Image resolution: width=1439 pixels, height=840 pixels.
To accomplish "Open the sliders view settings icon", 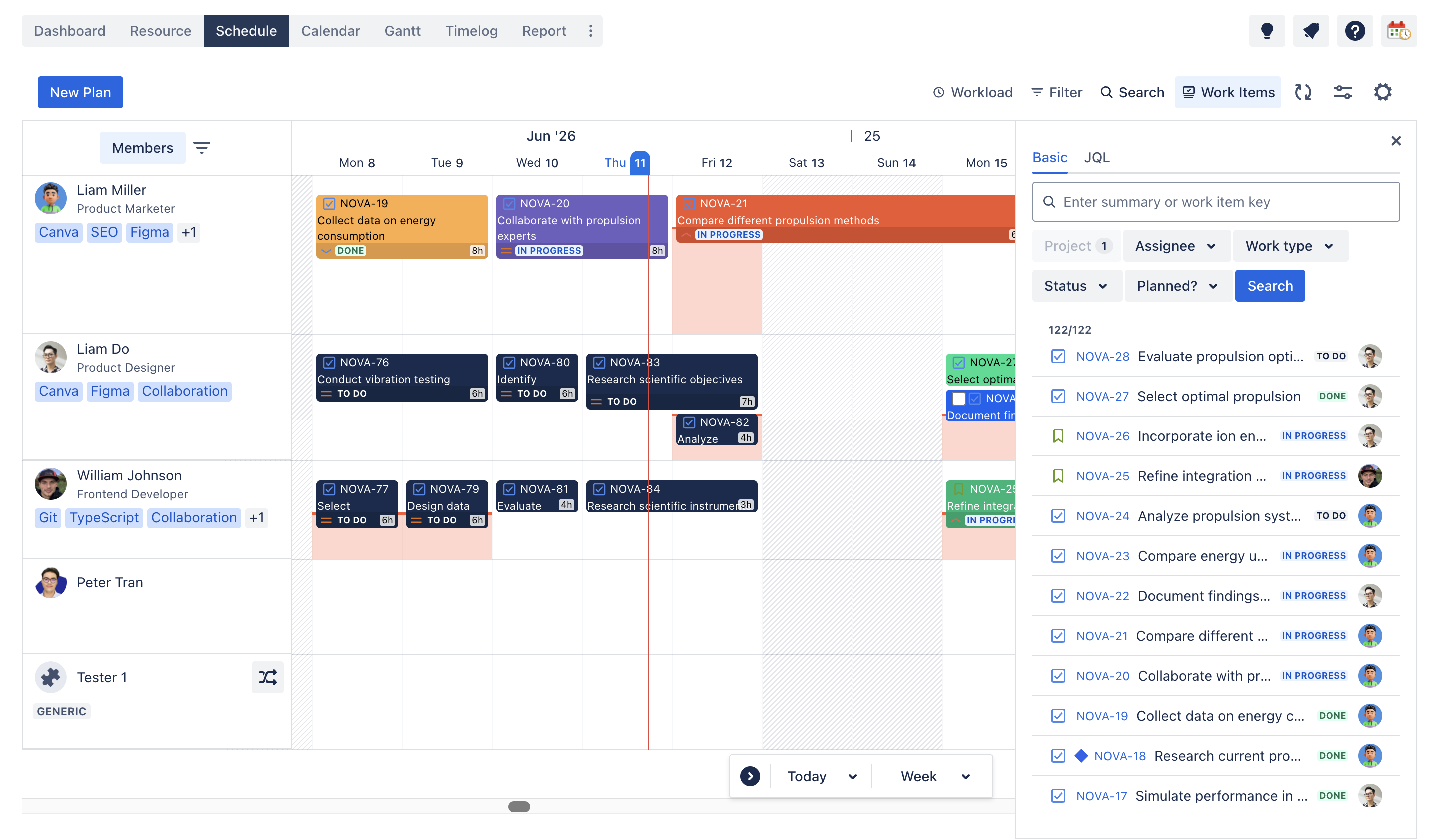I will 1342,92.
